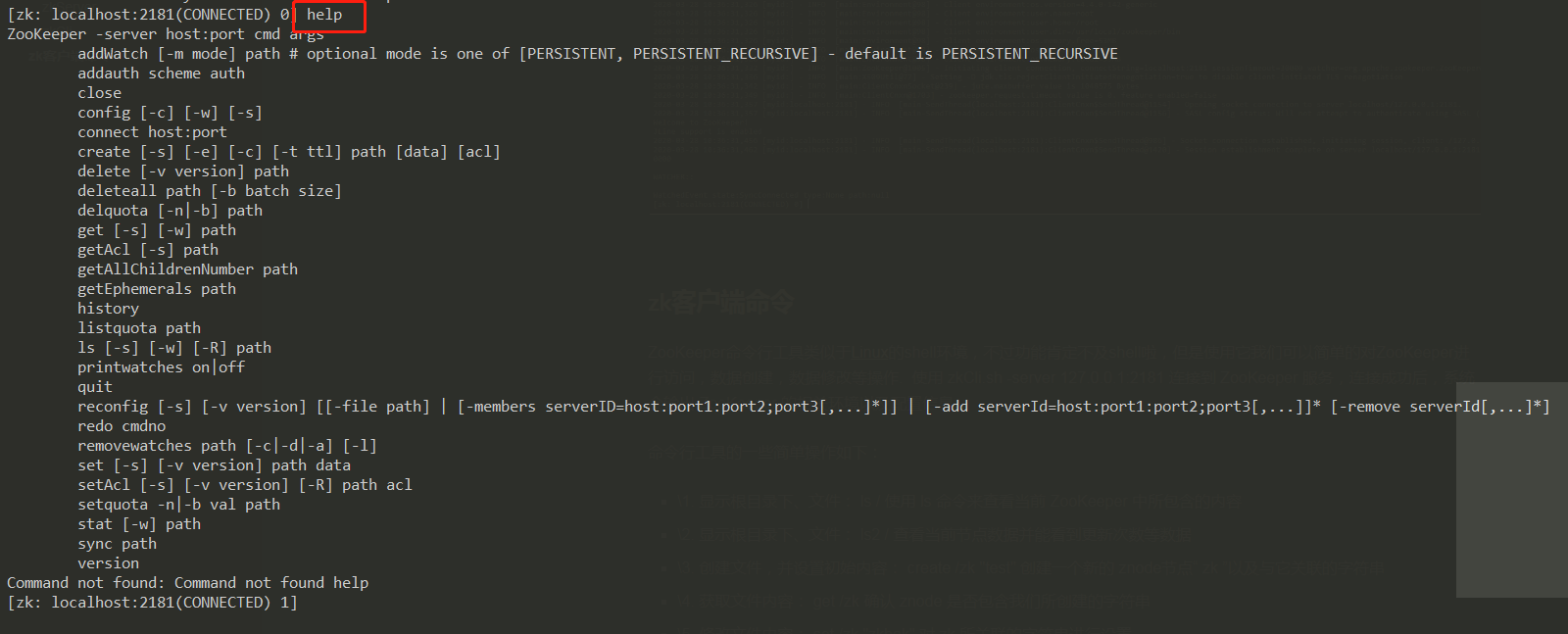1568x634 pixels.
Task: Click the removewatches command line
Action: (x=227, y=446)
